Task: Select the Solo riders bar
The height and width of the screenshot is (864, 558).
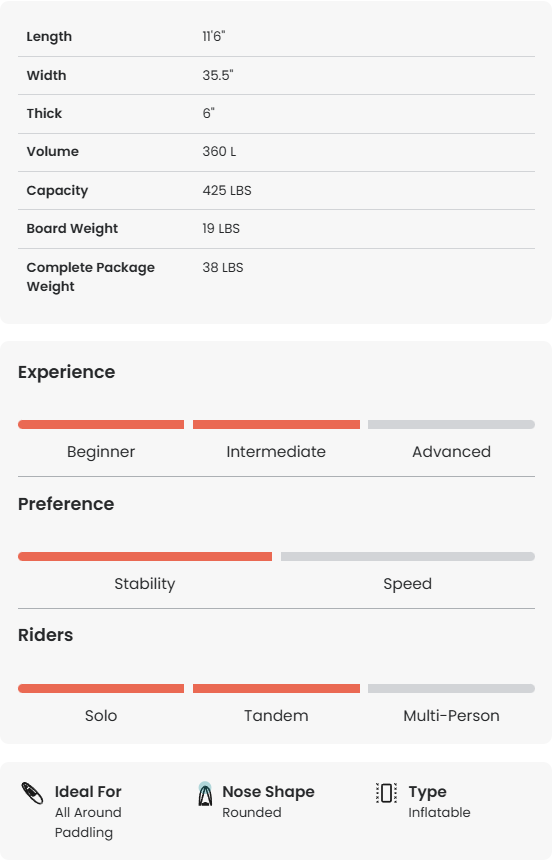Action: click(101, 688)
